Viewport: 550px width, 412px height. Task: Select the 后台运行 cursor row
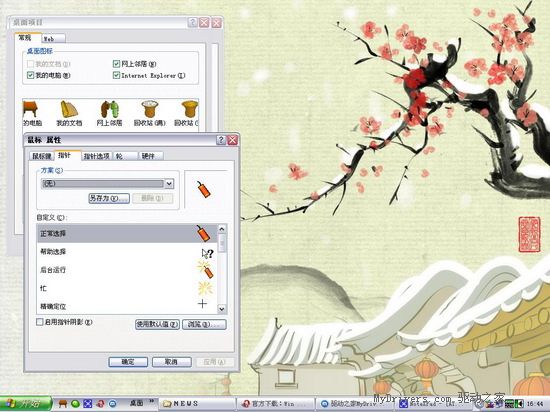coord(127,270)
